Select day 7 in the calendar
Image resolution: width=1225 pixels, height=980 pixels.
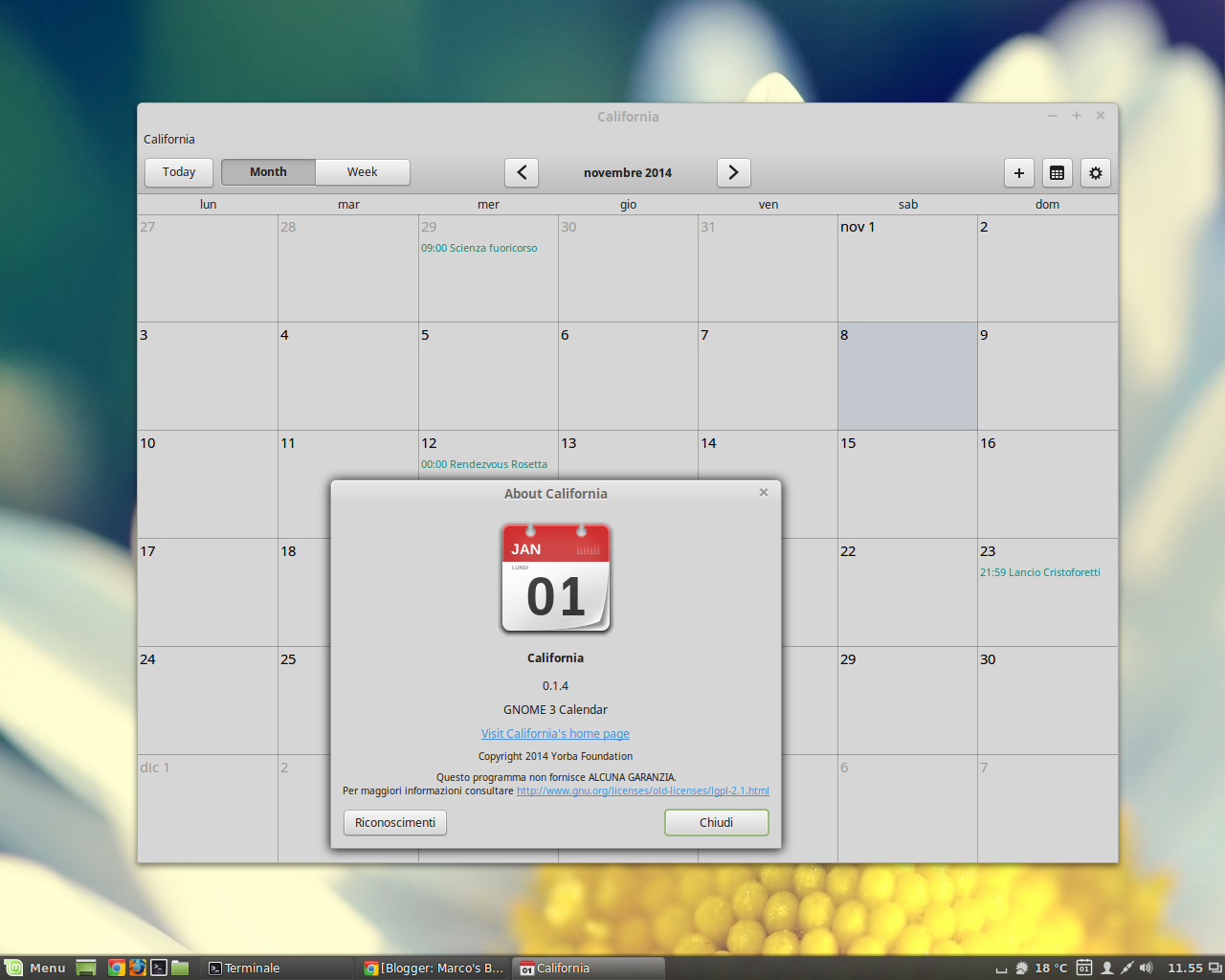768,376
